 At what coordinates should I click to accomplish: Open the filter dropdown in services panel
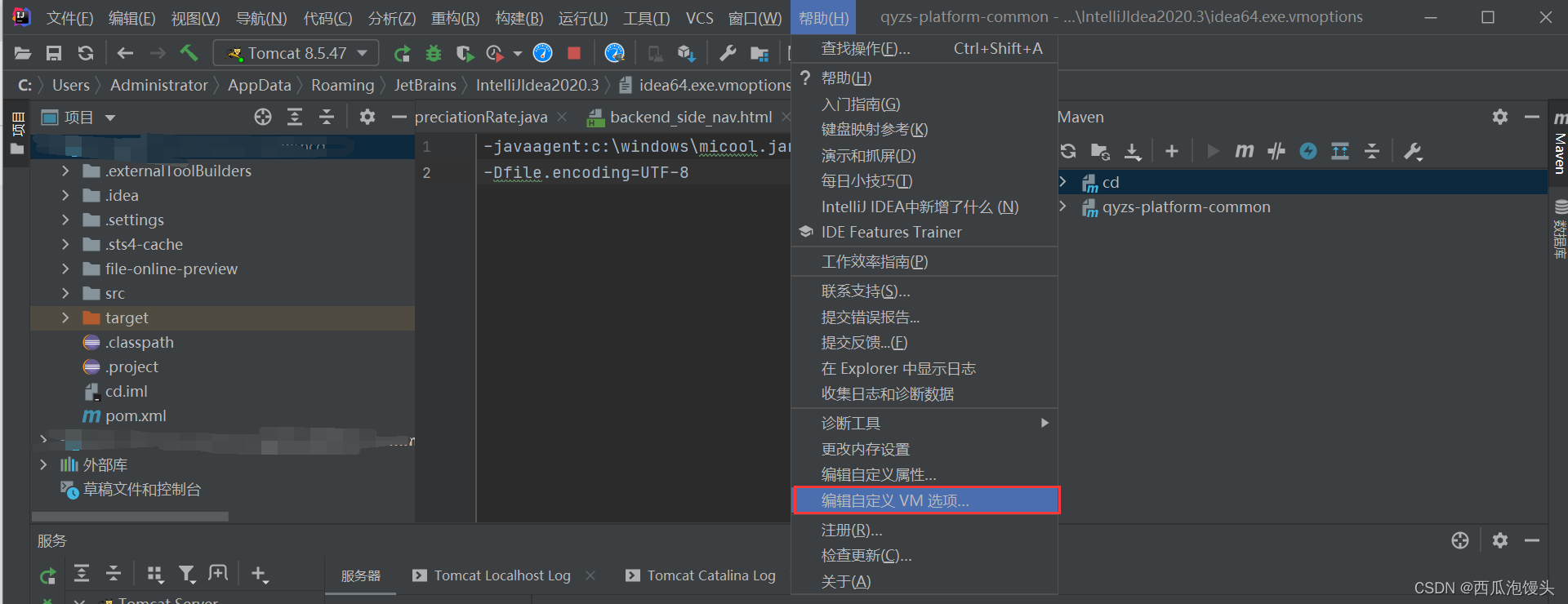[x=187, y=575]
